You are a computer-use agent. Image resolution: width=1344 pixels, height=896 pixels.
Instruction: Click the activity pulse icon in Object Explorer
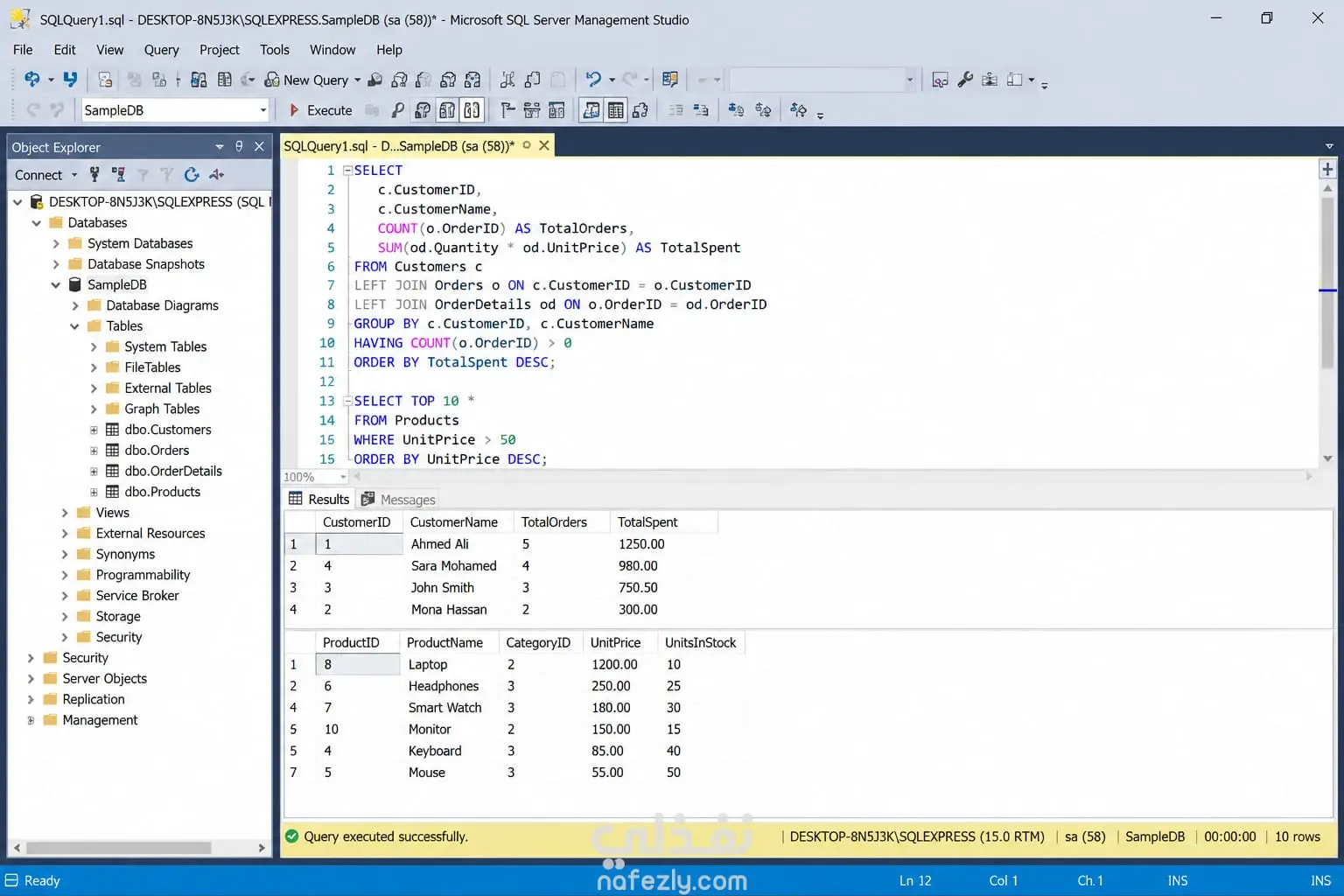(217, 175)
